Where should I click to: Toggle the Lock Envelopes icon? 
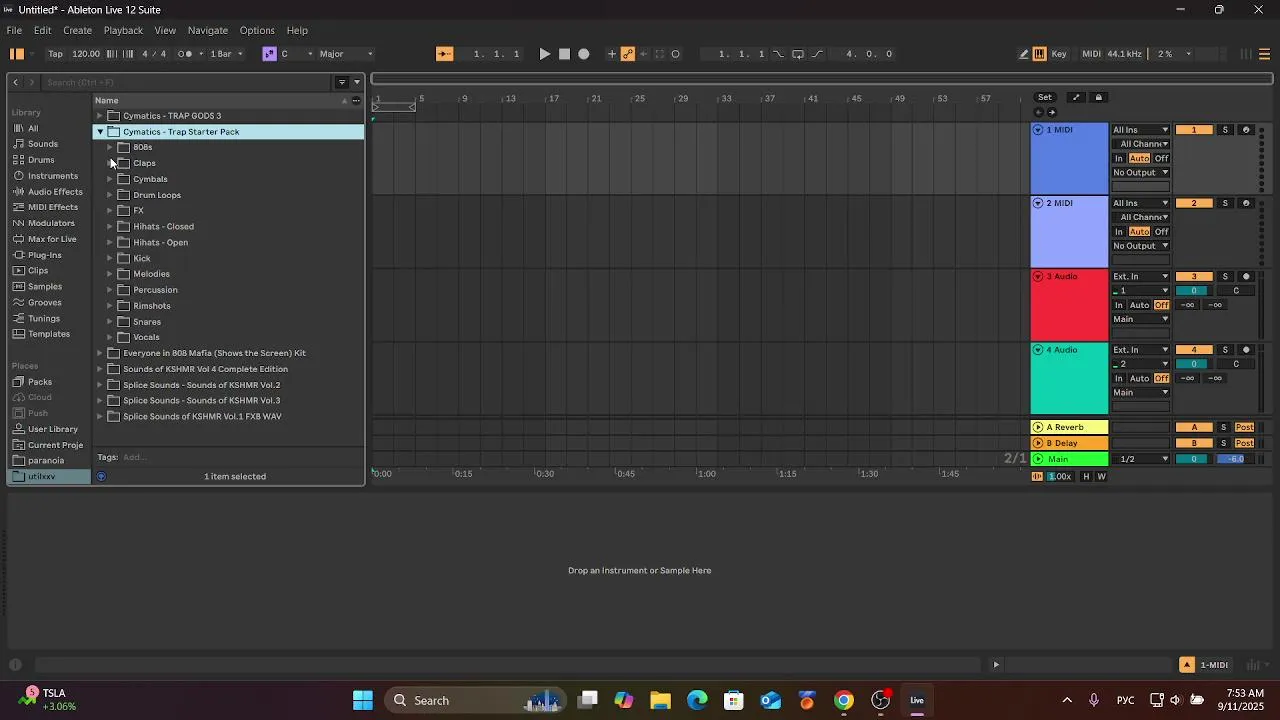[x=1098, y=97]
